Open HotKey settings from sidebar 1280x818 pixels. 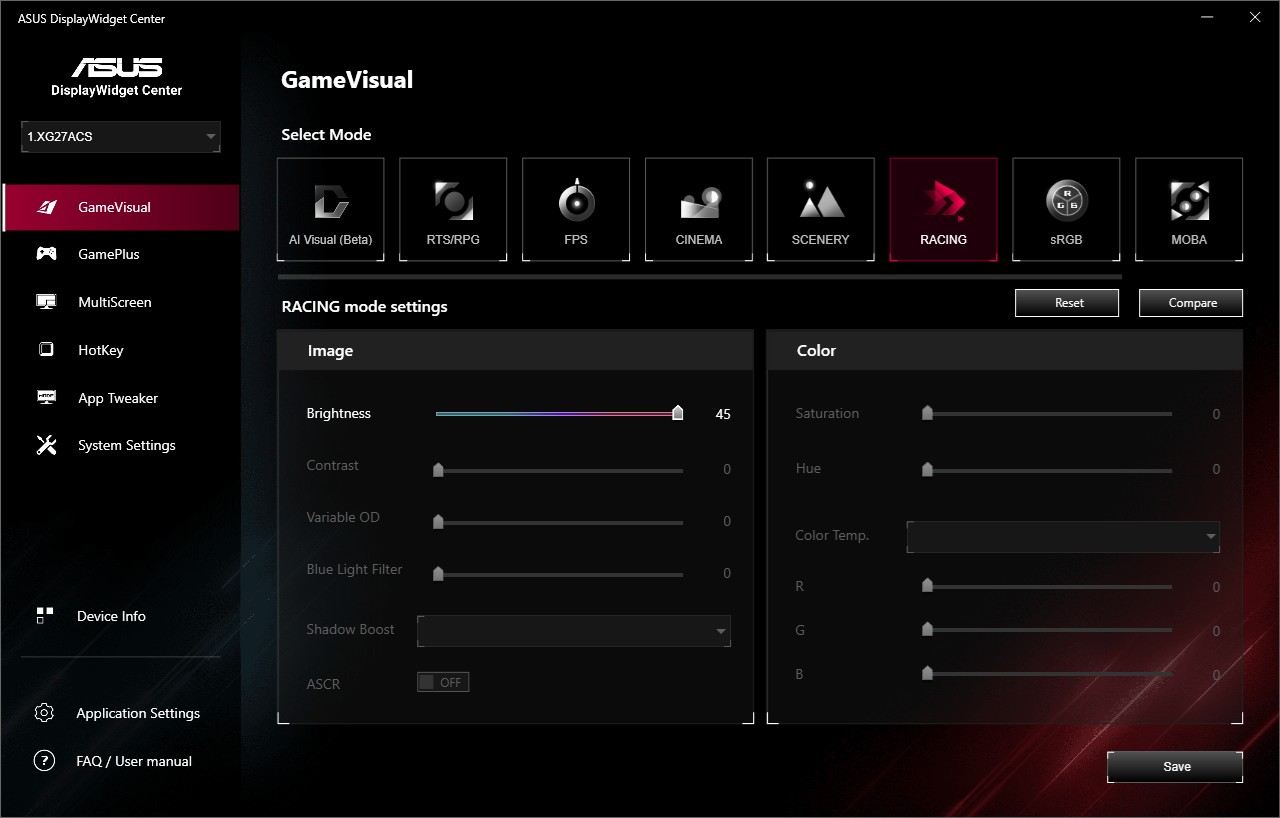pos(100,350)
